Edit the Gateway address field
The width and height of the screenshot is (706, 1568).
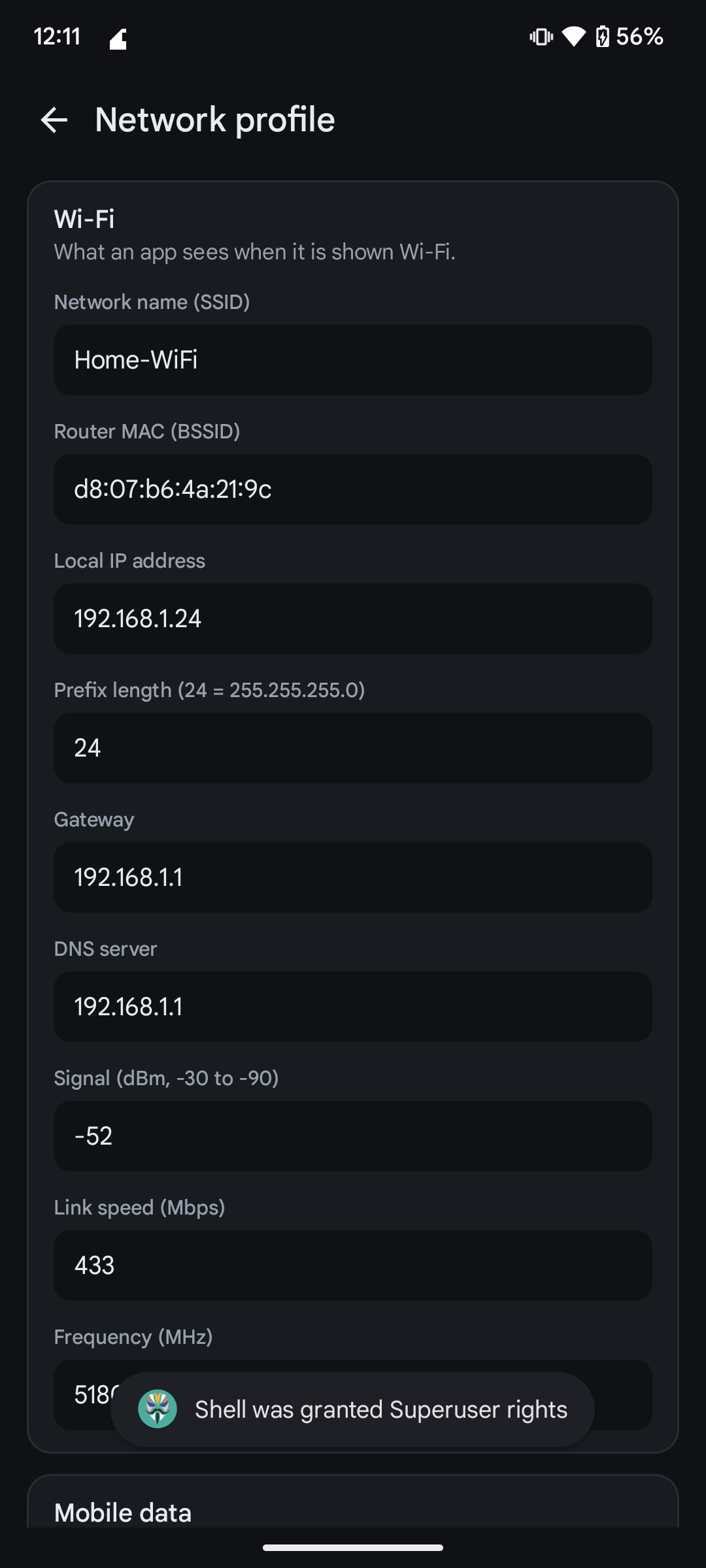(x=353, y=877)
